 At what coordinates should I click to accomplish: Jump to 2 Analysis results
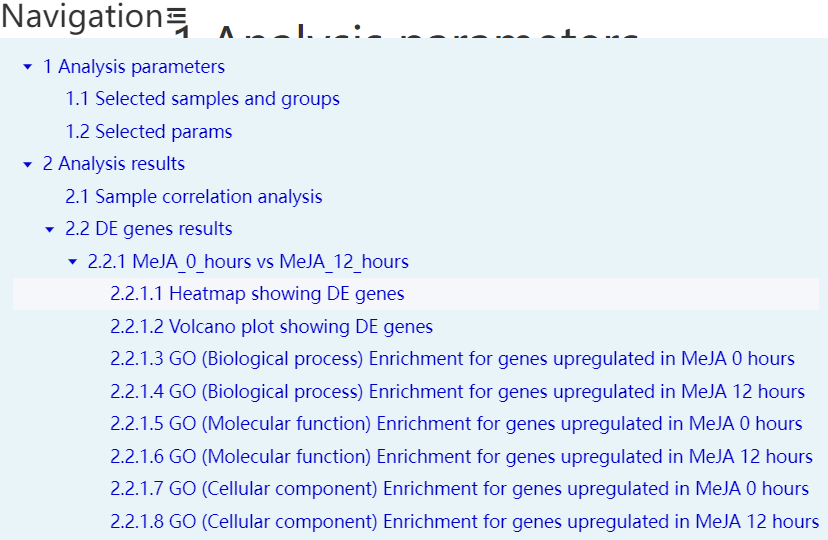point(113,164)
